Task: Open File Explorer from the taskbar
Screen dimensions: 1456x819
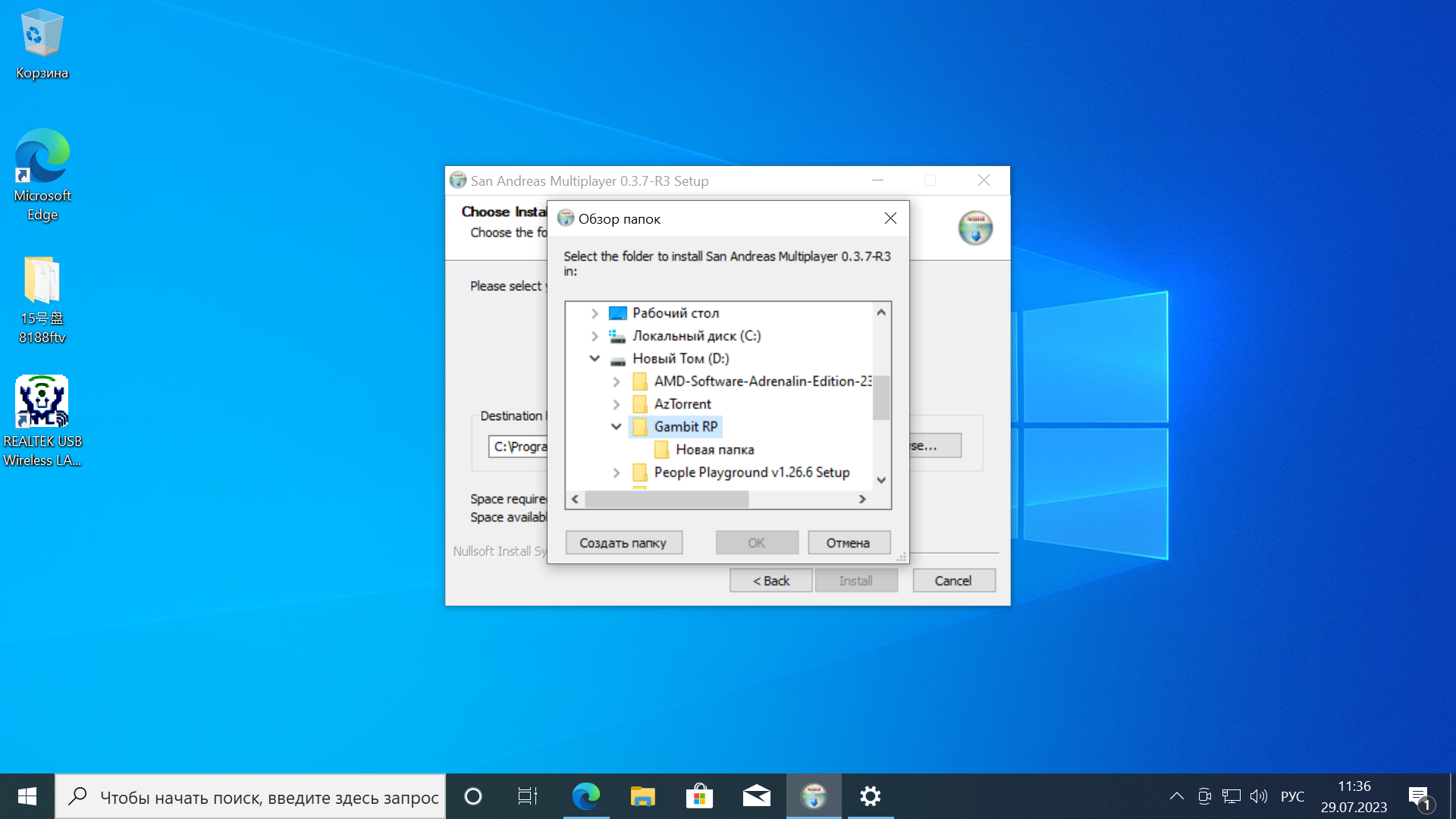Action: pyautogui.click(x=642, y=796)
